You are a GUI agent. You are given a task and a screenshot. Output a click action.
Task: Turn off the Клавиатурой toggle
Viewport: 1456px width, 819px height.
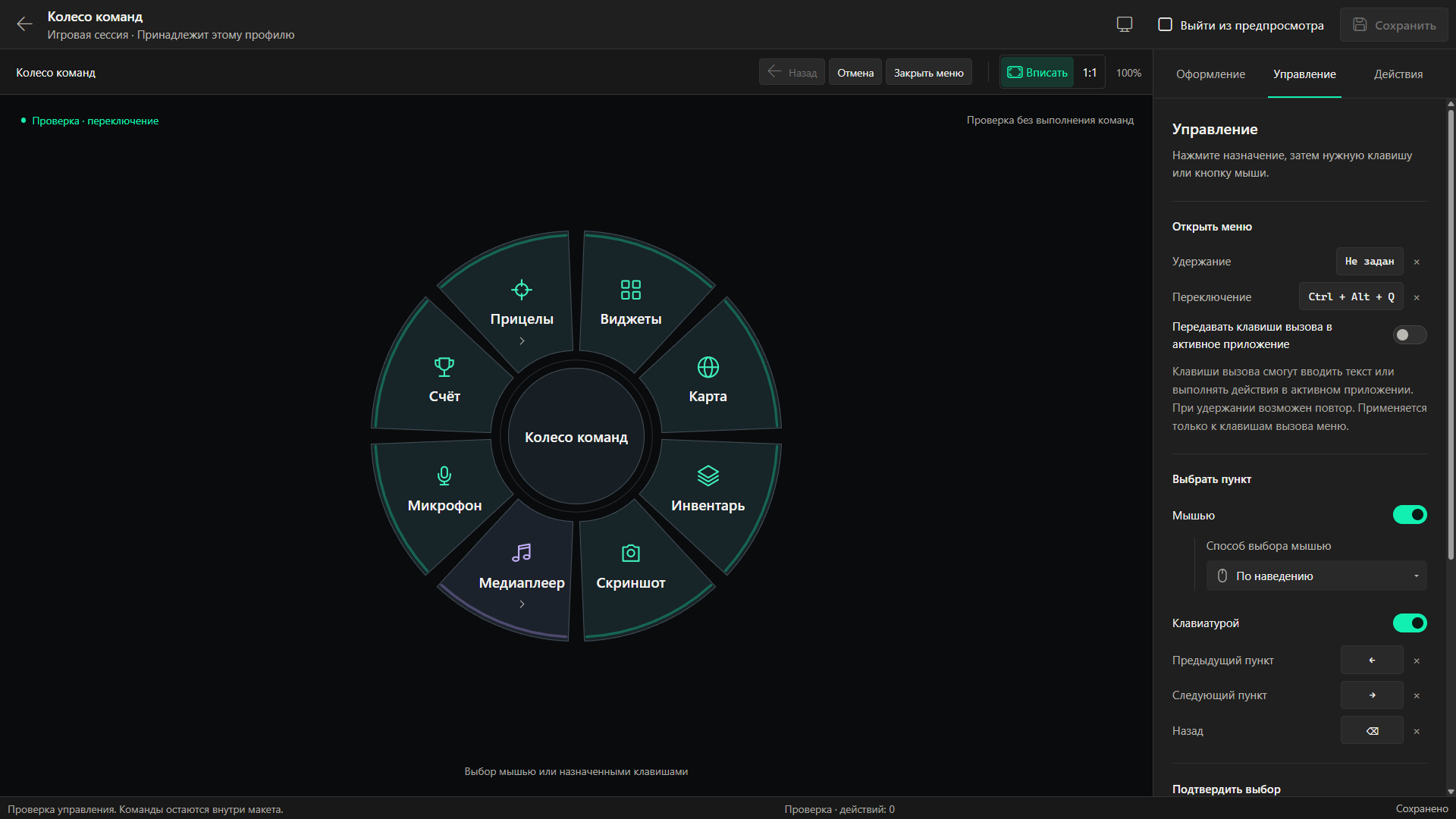(x=1410, y=623)
